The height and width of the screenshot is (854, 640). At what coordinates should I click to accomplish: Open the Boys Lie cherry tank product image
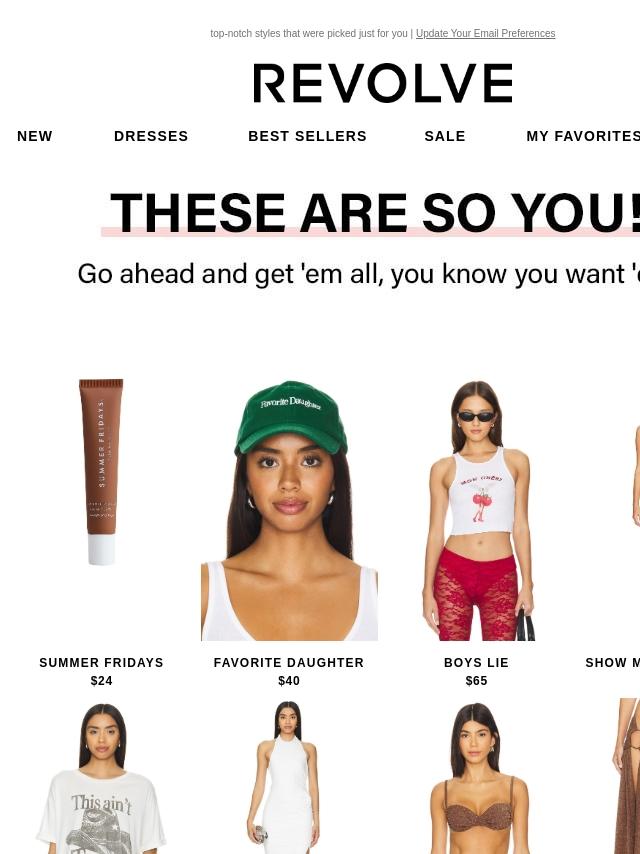point(477,510)
